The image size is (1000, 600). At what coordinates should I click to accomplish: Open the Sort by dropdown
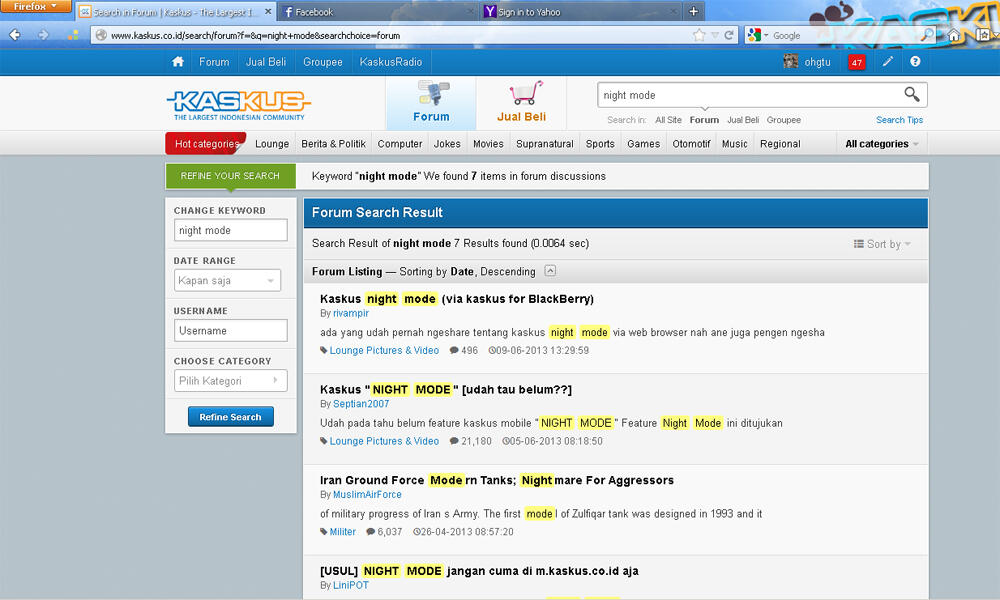point(882,244)
